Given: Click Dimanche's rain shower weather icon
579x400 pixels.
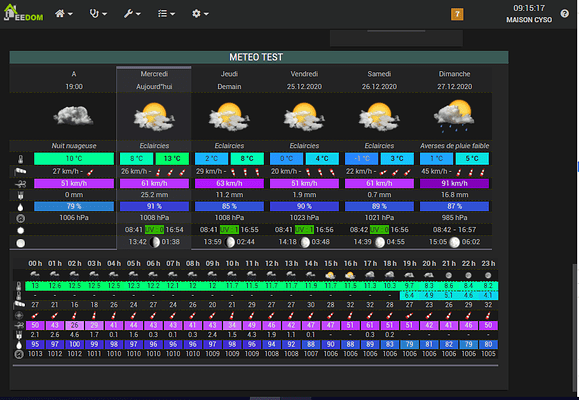Looking at the screenshot, I should [x=454, y=116].
